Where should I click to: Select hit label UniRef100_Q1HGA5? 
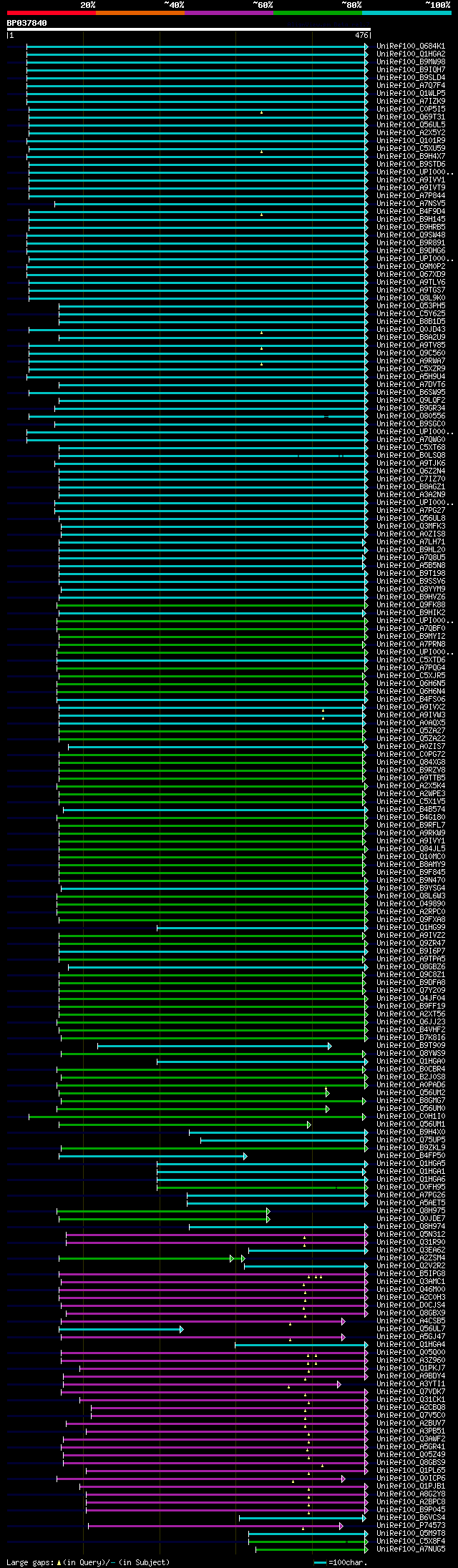pyautogui.click(x=411, y=1163)
